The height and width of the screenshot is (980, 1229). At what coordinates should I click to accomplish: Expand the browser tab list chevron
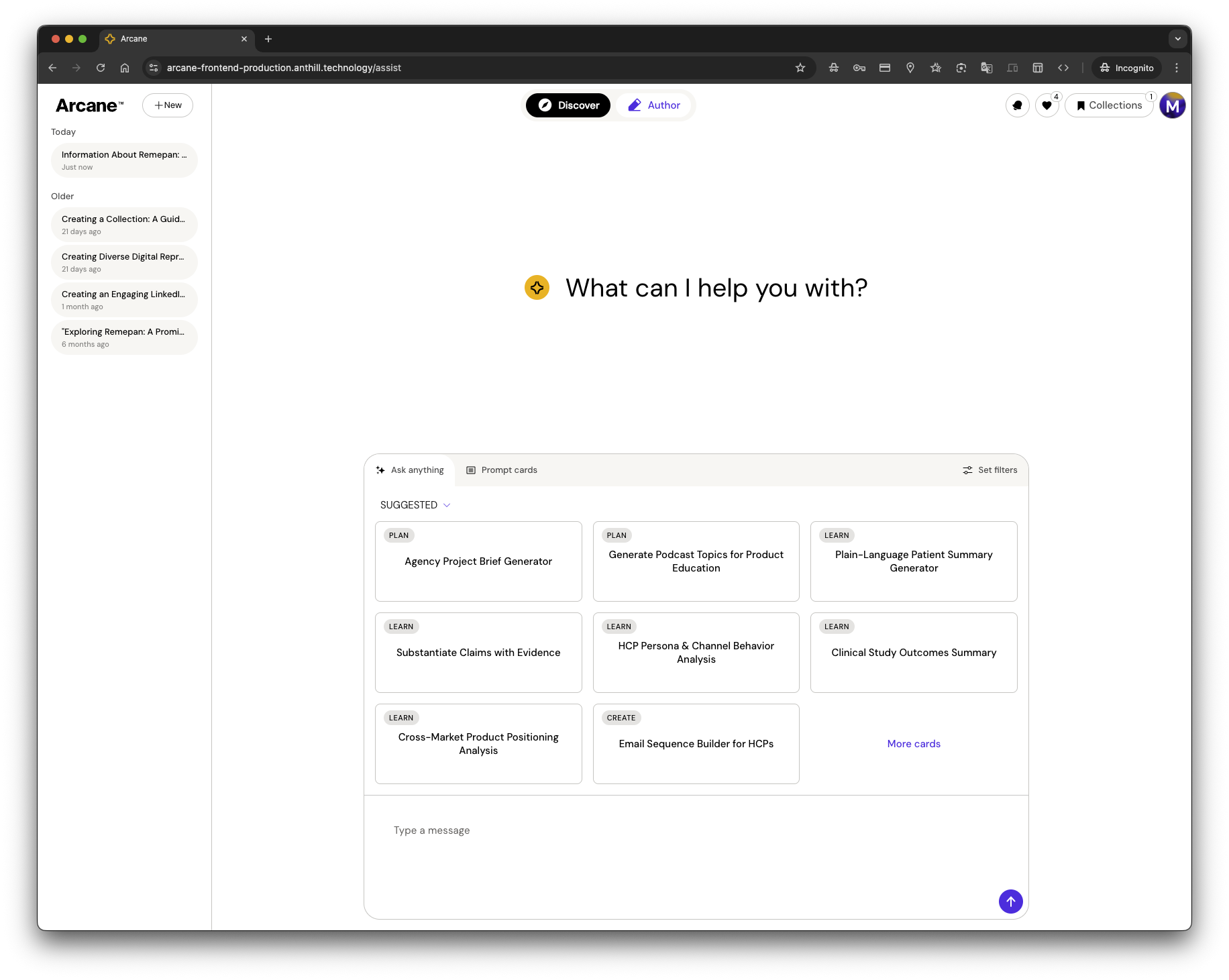[x=1177, y=39]
